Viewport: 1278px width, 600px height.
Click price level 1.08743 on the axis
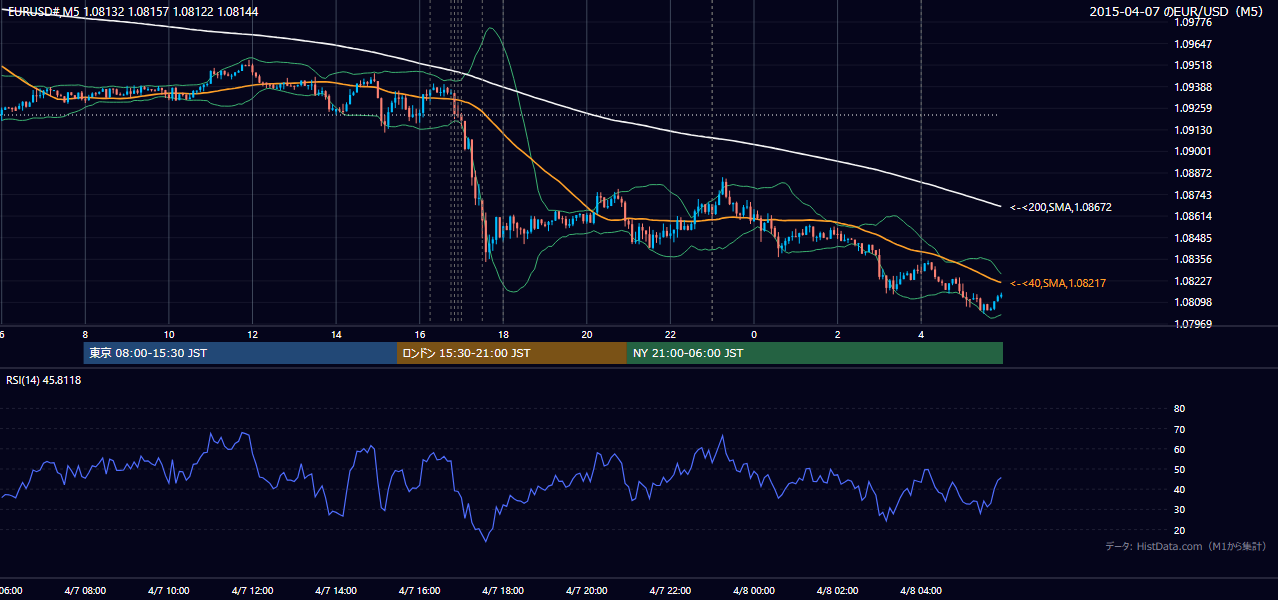1192,195
